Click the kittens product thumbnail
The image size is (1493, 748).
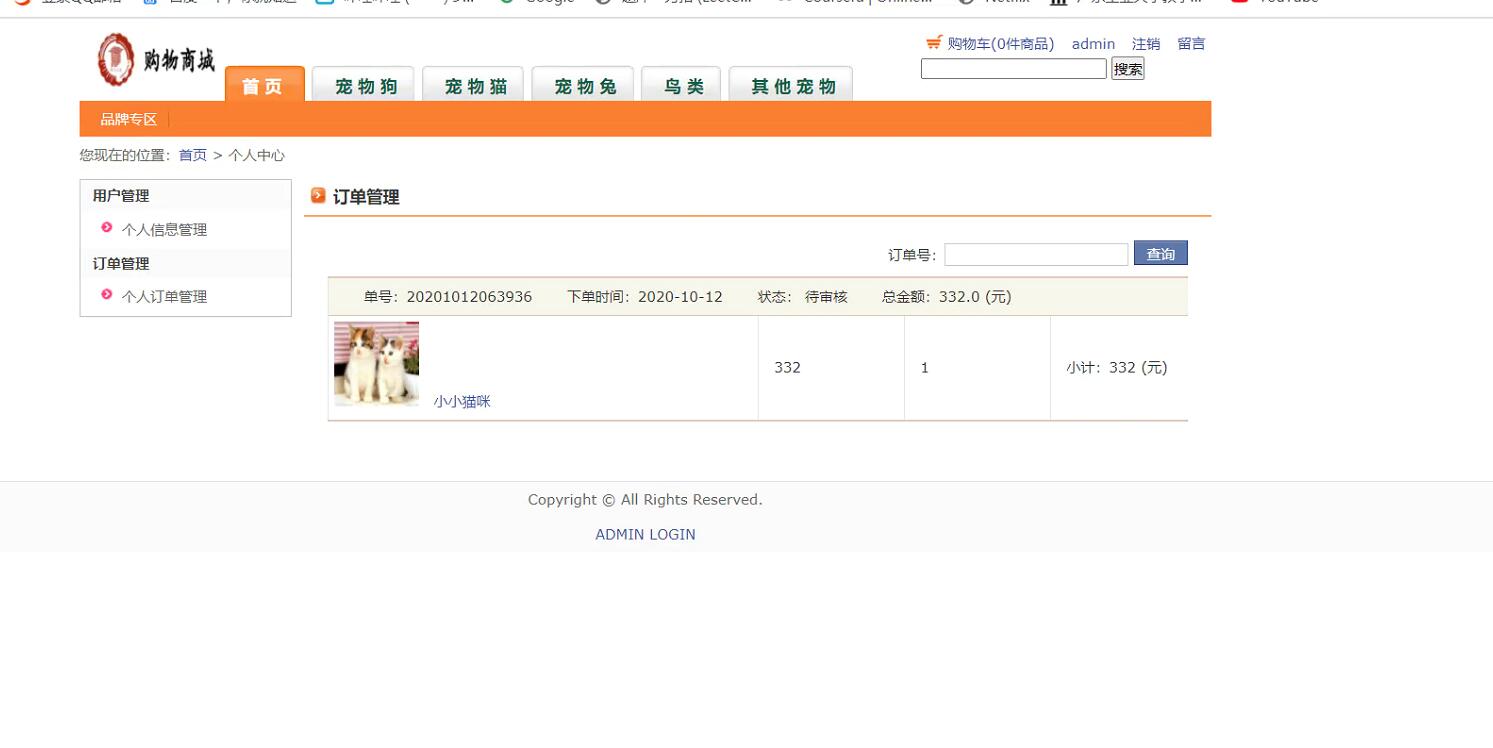[x=376, y=363]
